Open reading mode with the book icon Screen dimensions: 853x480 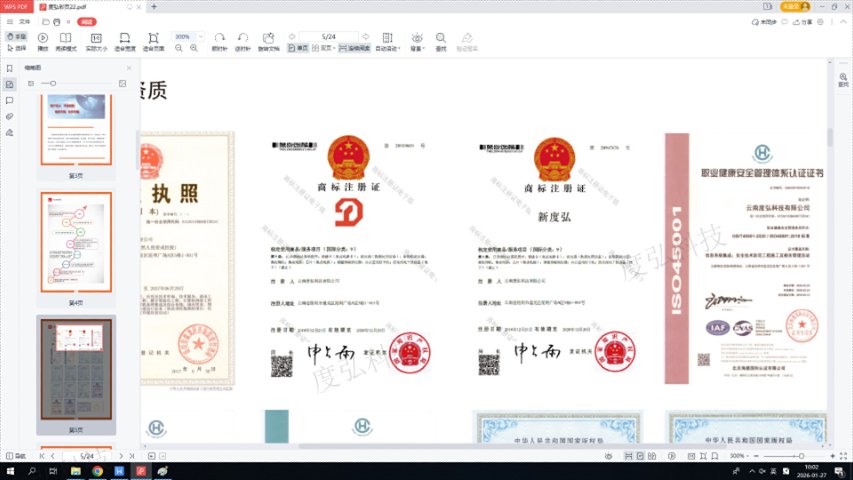66,41
